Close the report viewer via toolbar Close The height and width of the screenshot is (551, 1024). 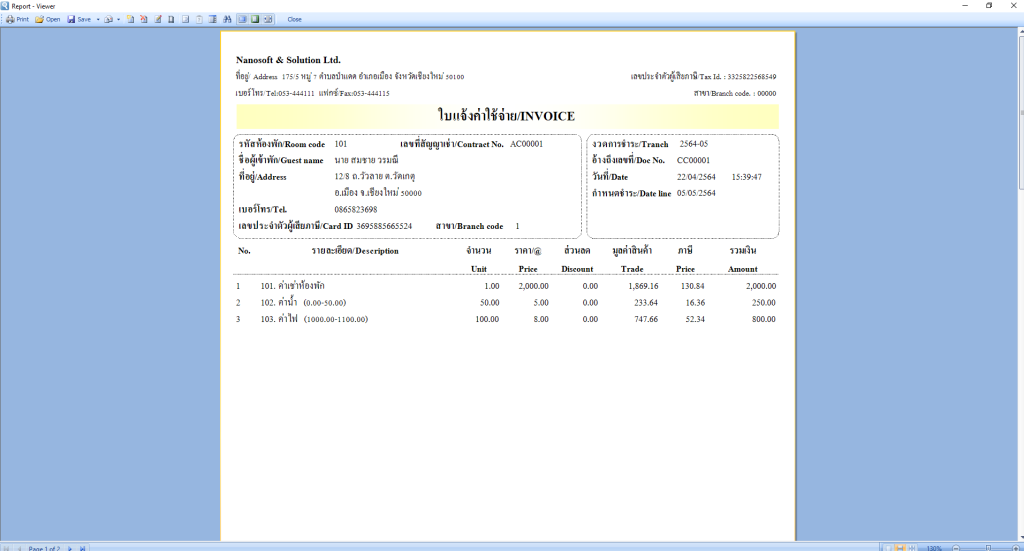click(295, 20)
